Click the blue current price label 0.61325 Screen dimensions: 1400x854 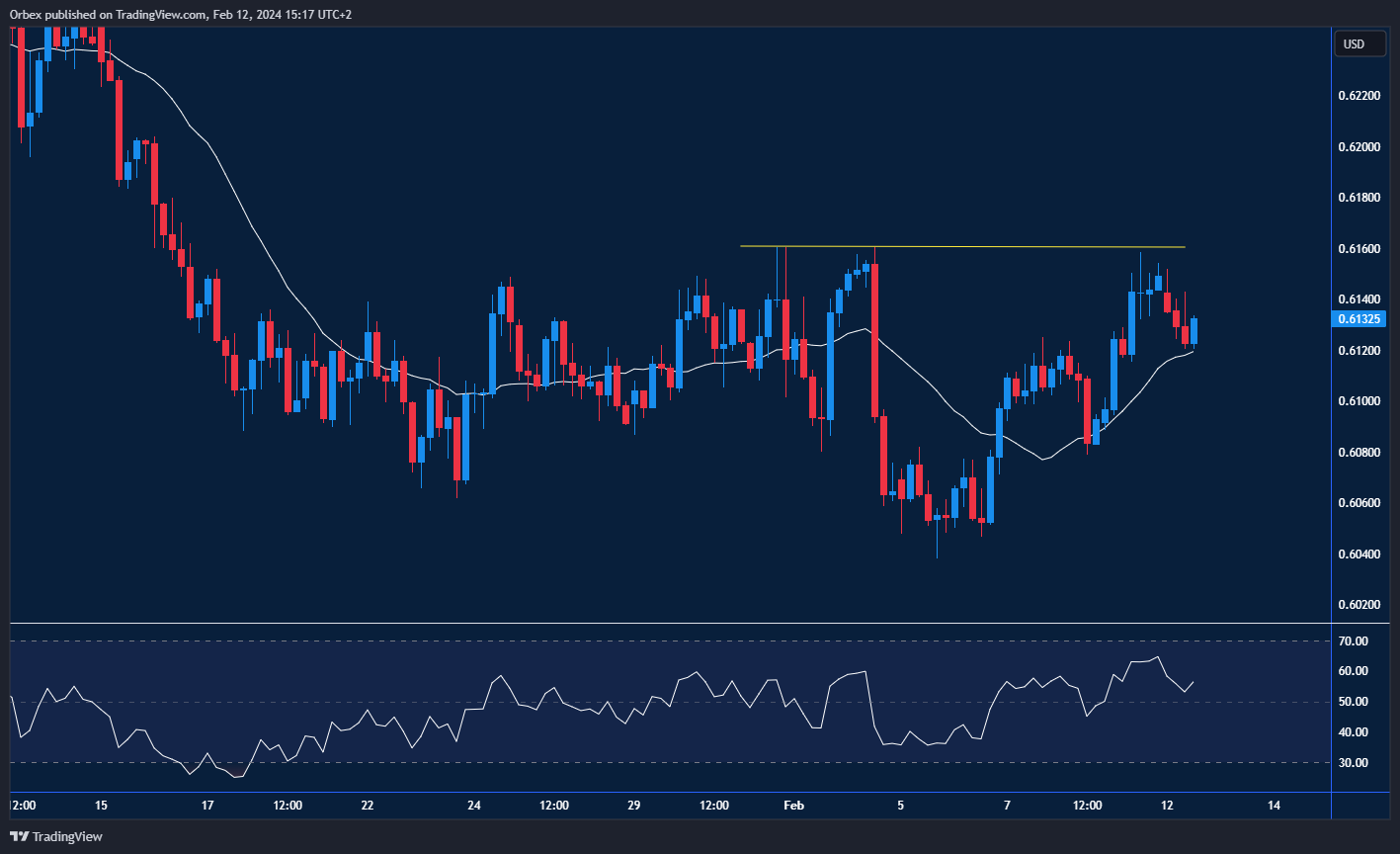[x=1360, y=318]
